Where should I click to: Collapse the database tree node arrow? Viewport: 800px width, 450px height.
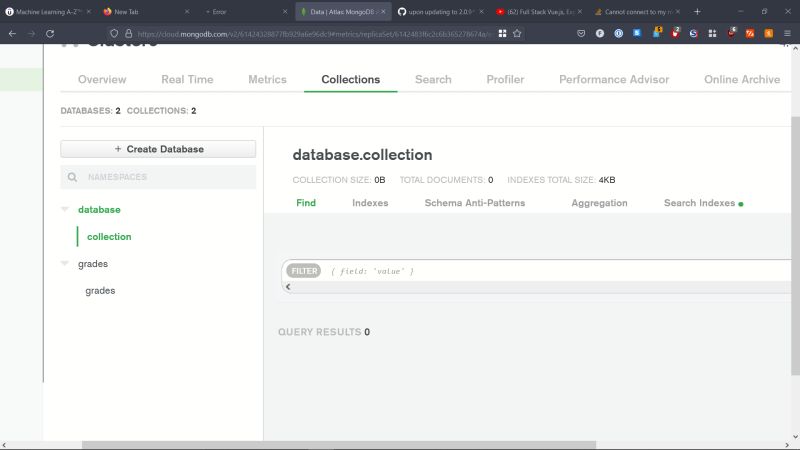[65, 209]
